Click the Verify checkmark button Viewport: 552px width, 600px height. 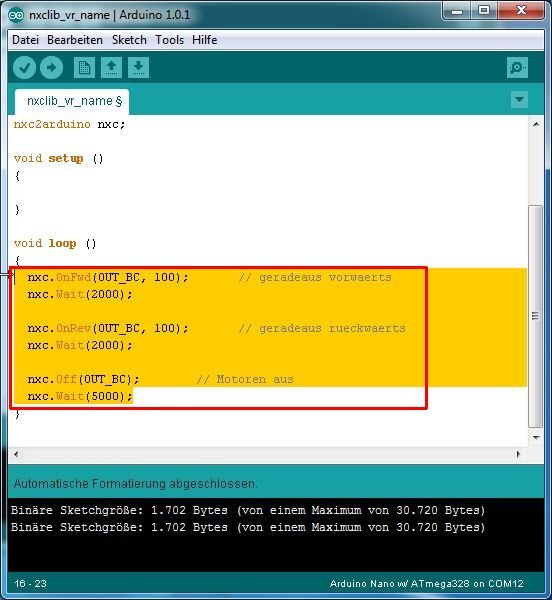(24, 68)
